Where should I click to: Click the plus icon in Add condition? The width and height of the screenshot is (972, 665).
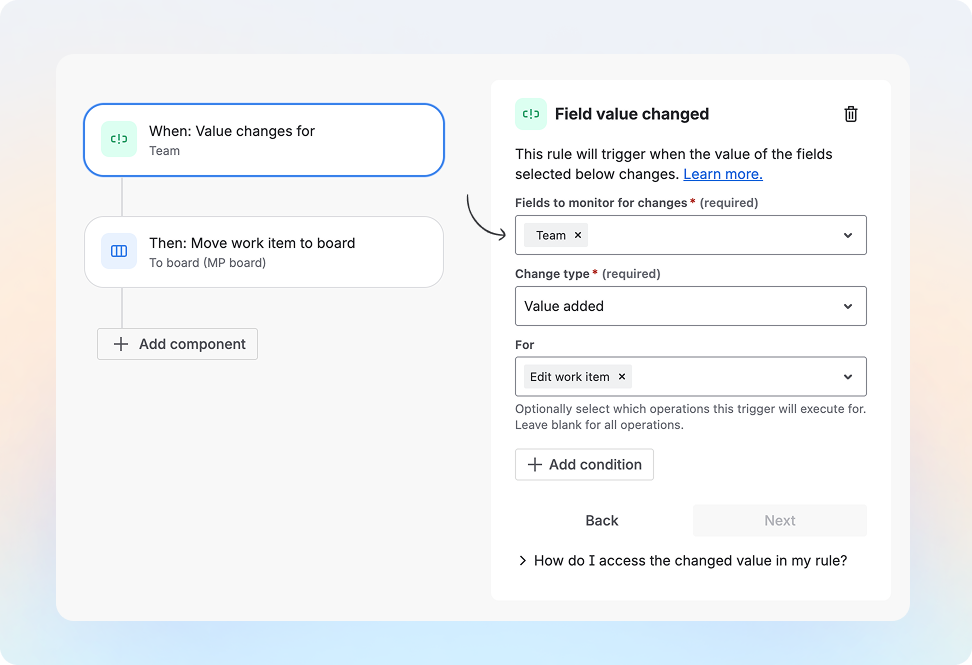tap(535, 464)
